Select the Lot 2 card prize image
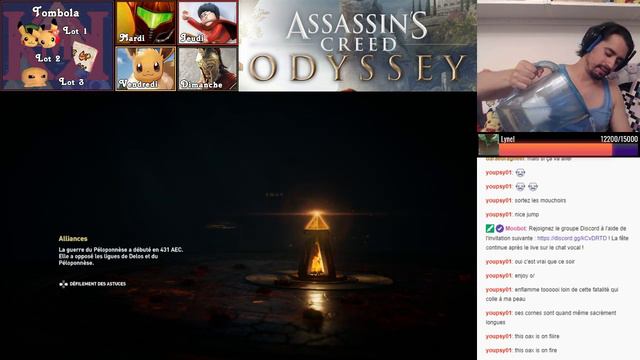Image resolution: width=640 pixels, height=360 pixels. tap(85, 56)
